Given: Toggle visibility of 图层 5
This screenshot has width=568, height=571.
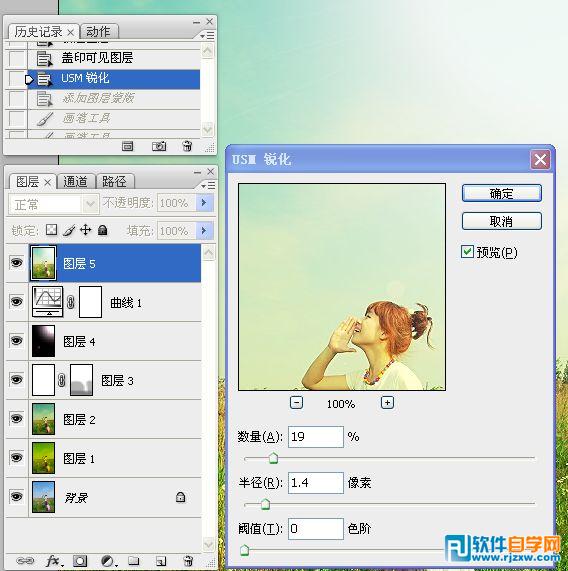Looking at the screenshot, I should pyautogui.click(x=16, y=262).
